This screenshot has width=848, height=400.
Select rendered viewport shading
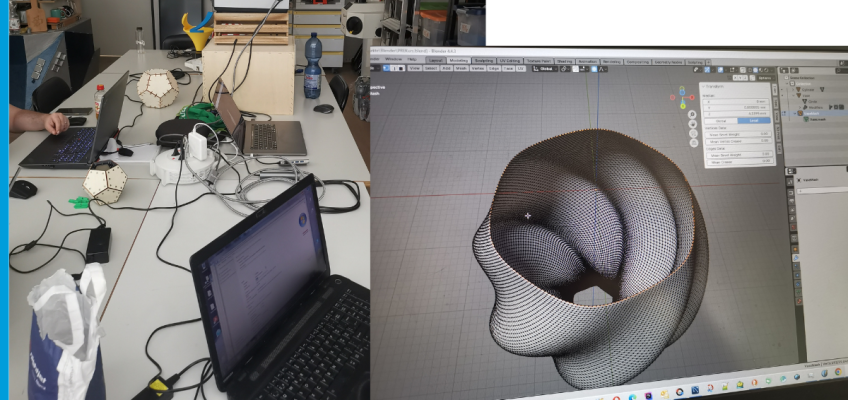(766, 70)
